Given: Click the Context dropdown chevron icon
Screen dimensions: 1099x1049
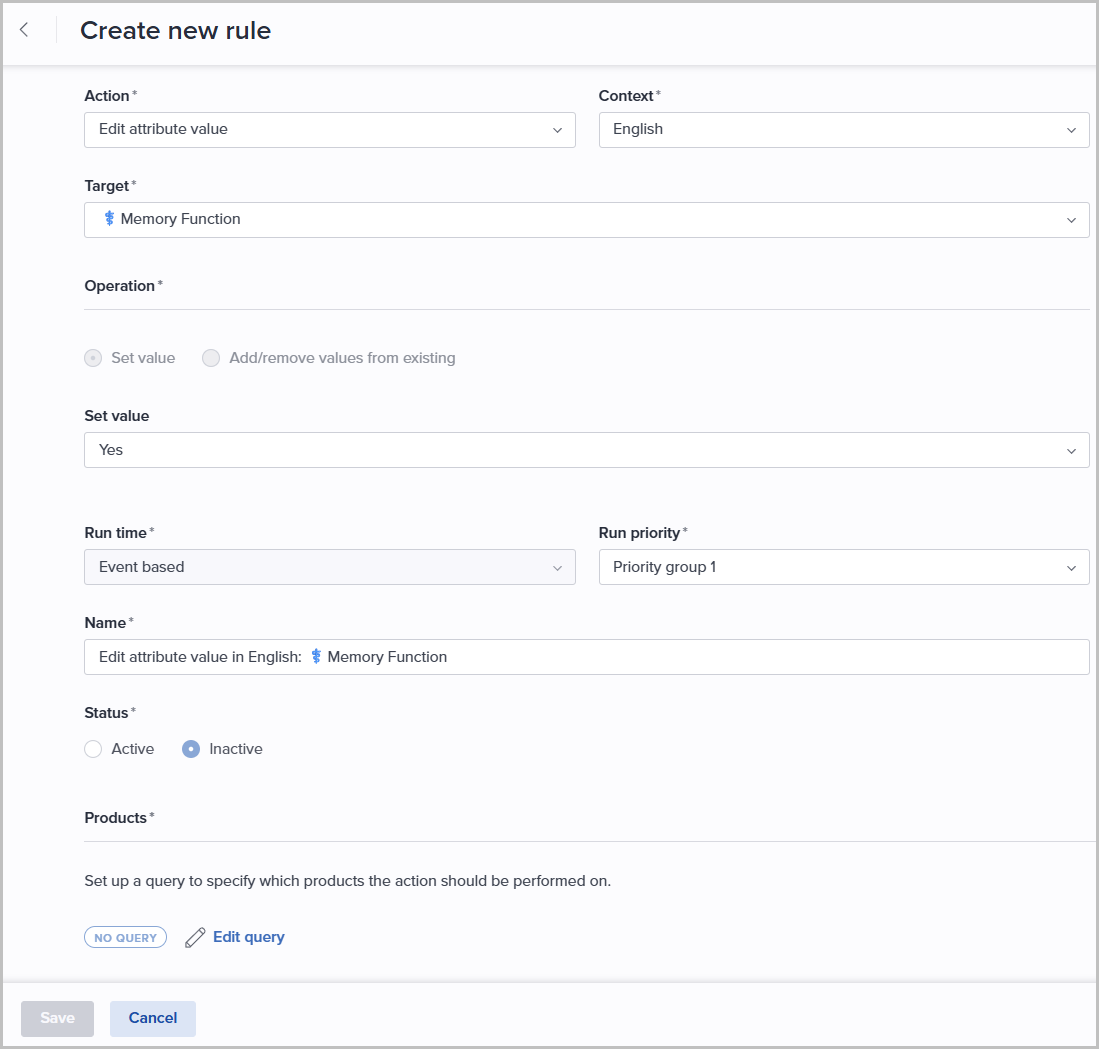Looking at the screenshot, I should (x=1071, y=130).
